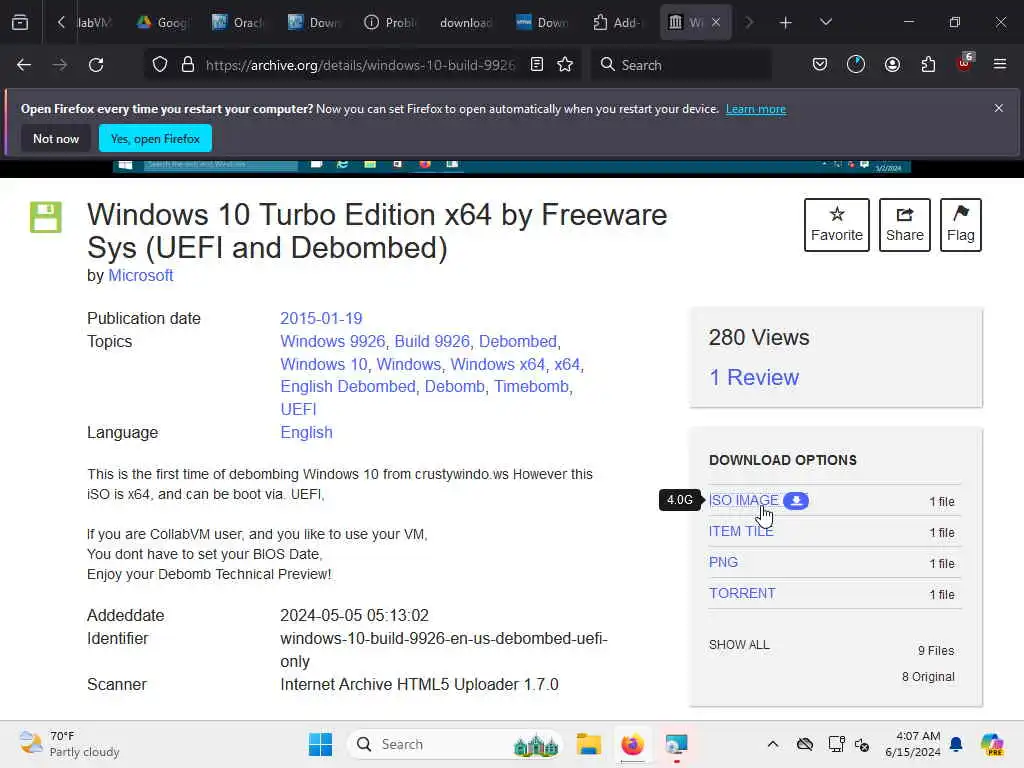Screen dimensions: 1024x768
Task: Select the Identifier value text
Action: pyautogui.click(x=444, y=650)
